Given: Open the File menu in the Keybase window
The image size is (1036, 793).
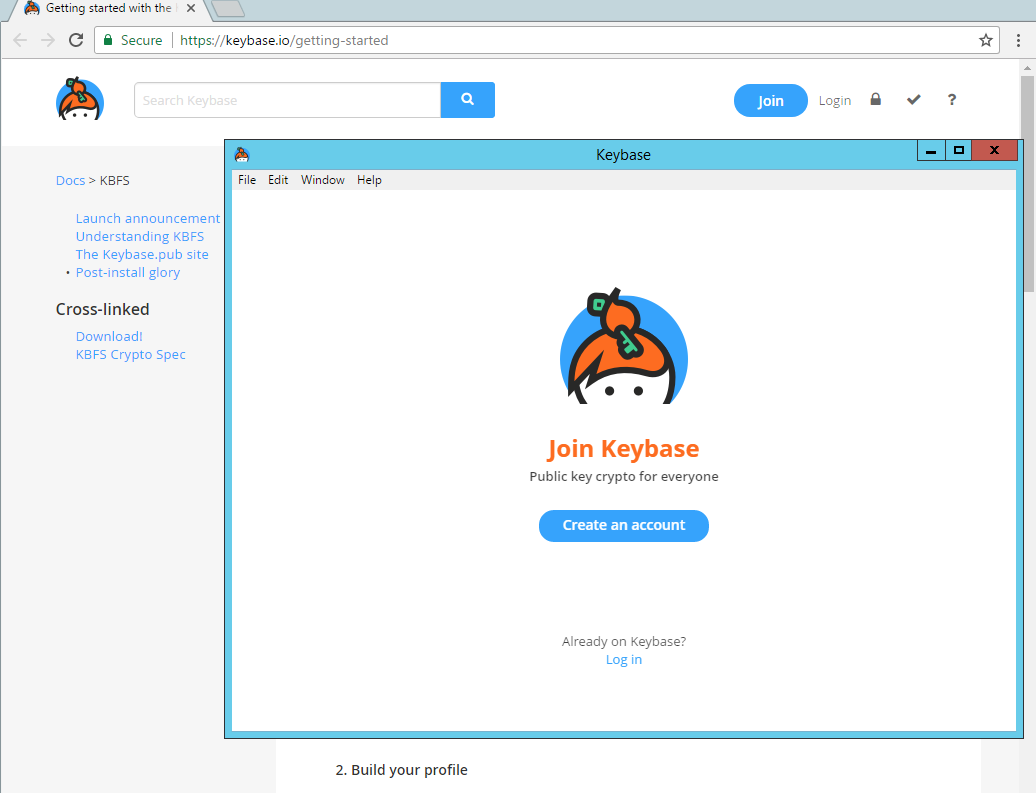Looking at the screenshot, I should tap(246, 180).
